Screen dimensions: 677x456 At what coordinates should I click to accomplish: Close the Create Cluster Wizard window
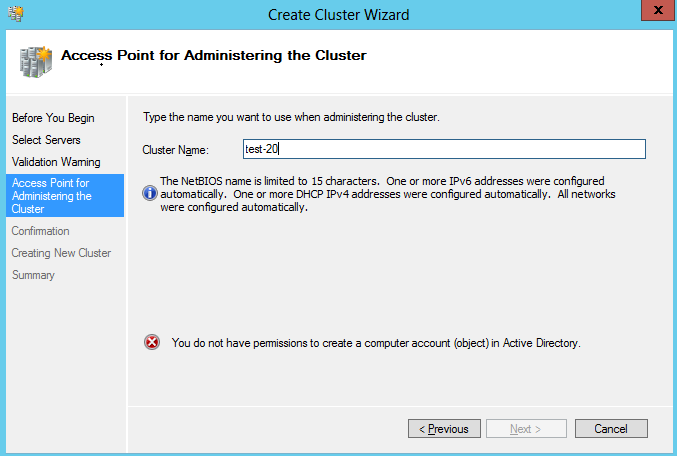click(658, 10)
